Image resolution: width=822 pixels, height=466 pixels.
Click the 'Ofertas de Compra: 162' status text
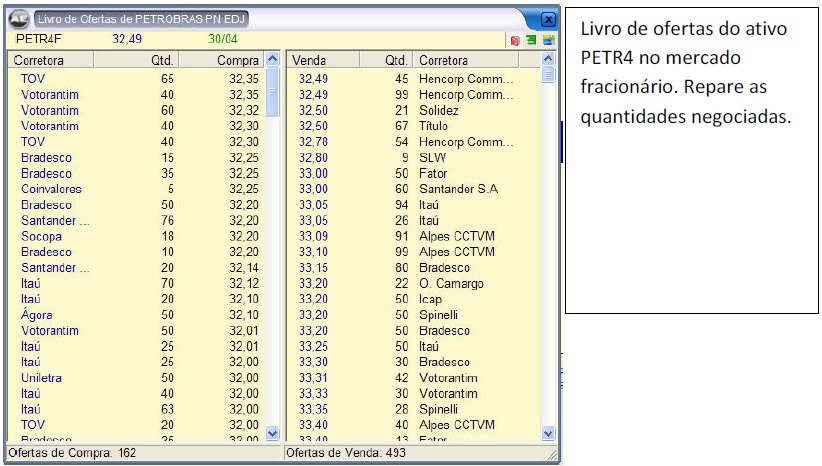(x=72, y=452)
